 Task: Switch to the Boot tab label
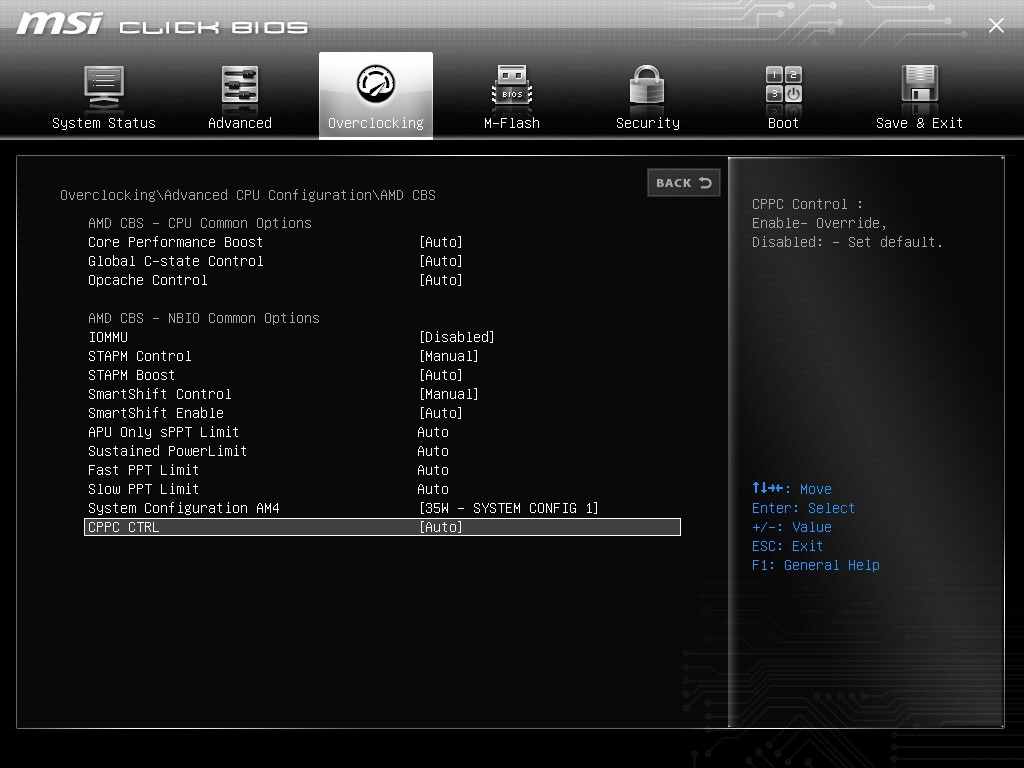784,123
